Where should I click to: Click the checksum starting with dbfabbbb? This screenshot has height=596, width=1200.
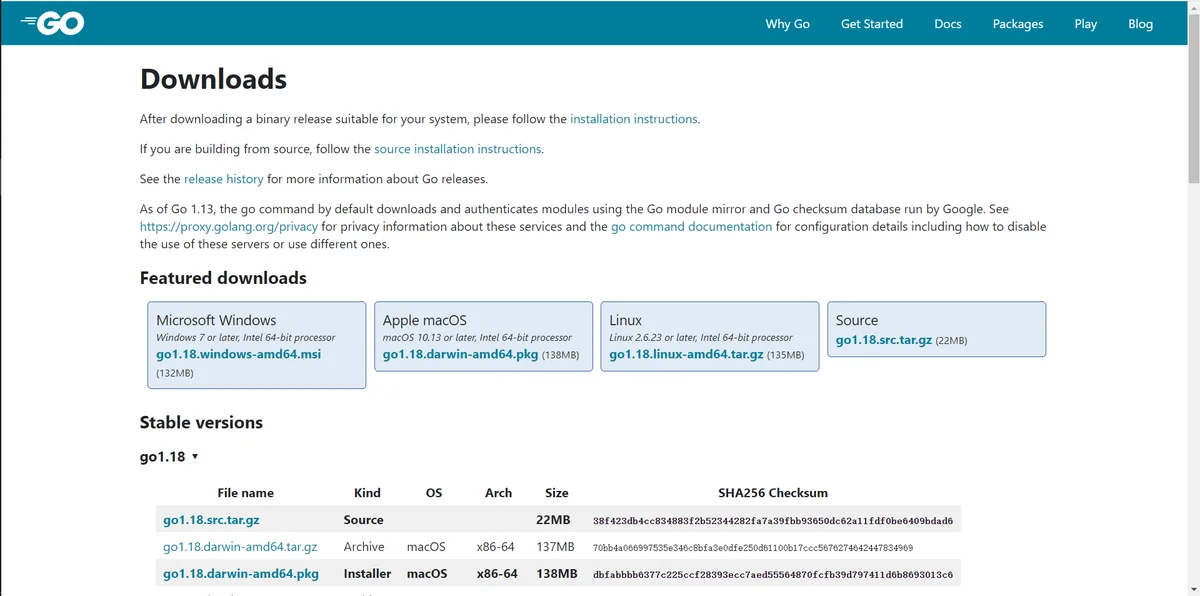(773, 575)
